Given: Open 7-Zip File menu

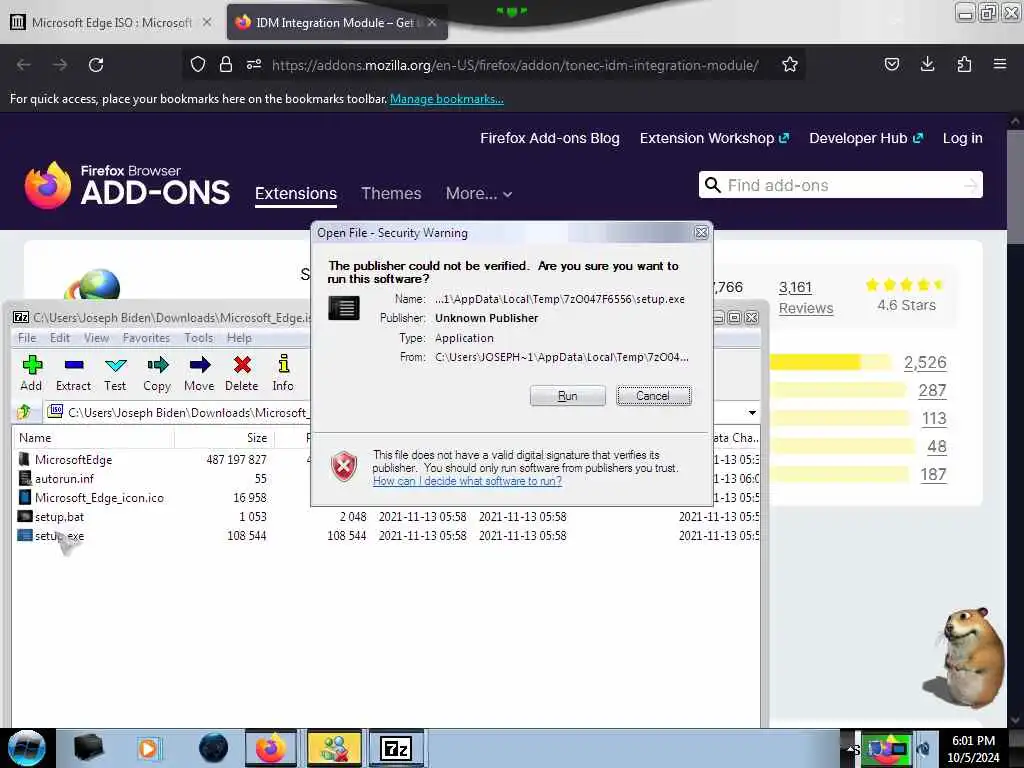Looking at the screenshot, I should 27,338.
